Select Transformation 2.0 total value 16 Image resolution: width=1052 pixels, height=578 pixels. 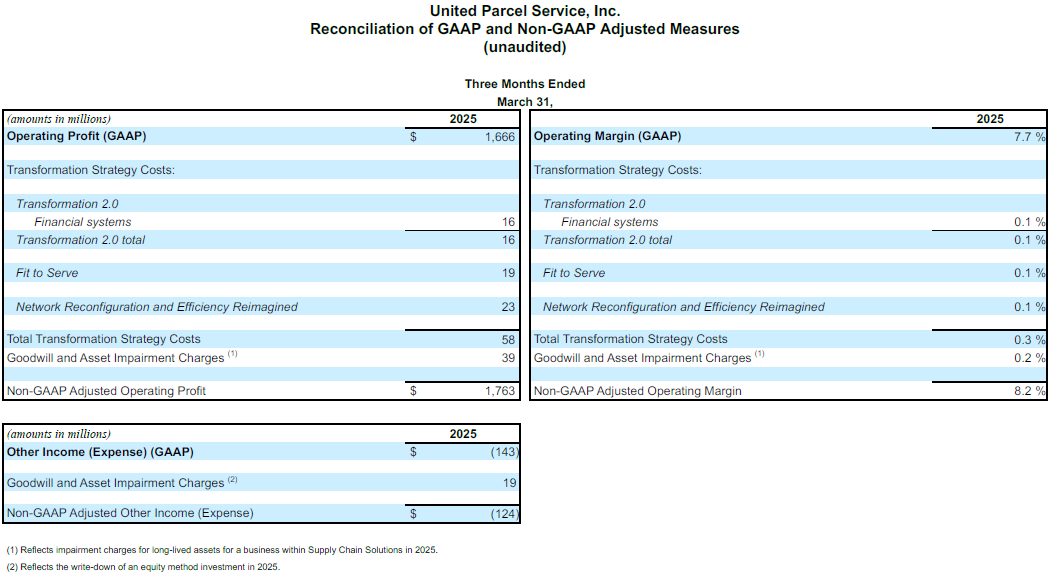(509, 240)
